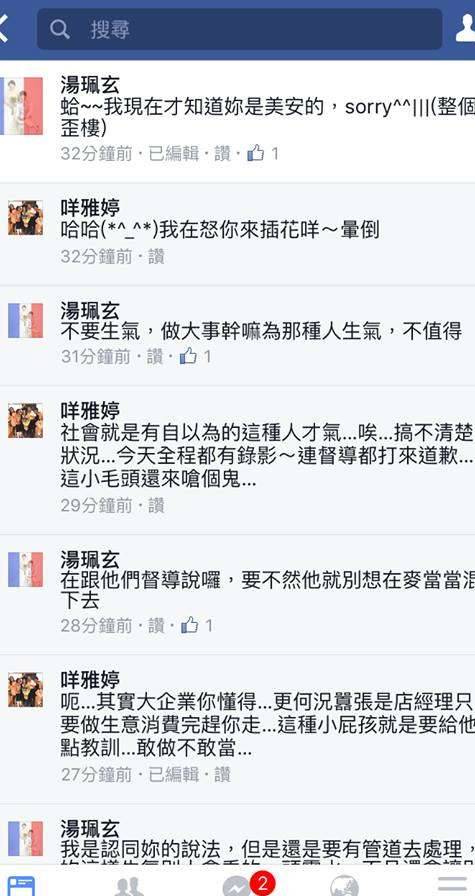Screen dimensions: 475x896
Task: Open the hamburger menu icon at bottom
Action: [452, 886]
